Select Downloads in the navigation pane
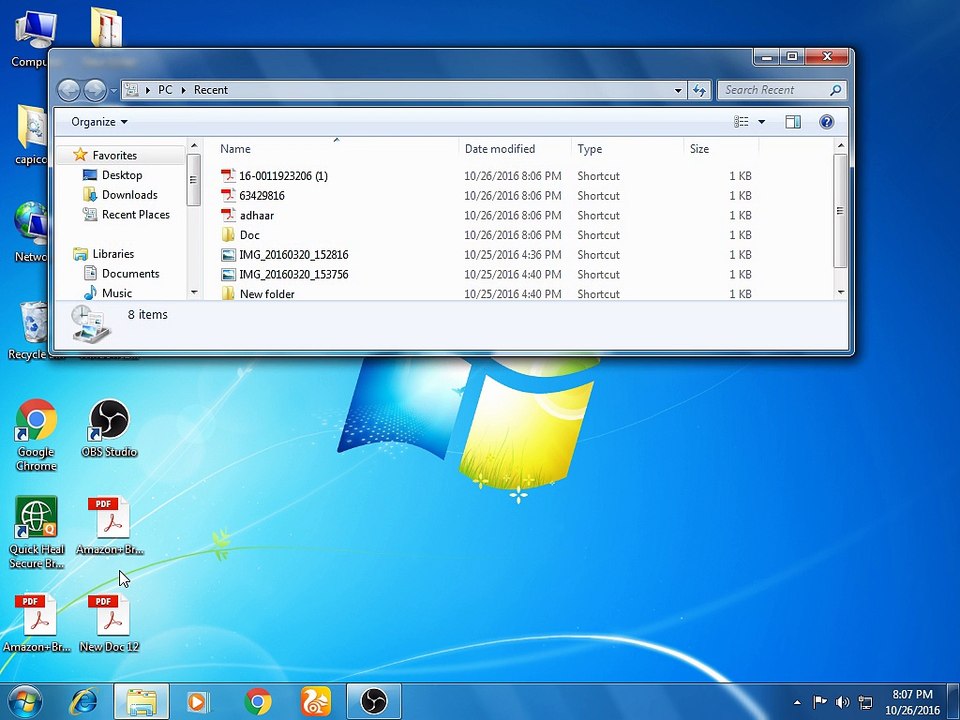 [129, 195]
